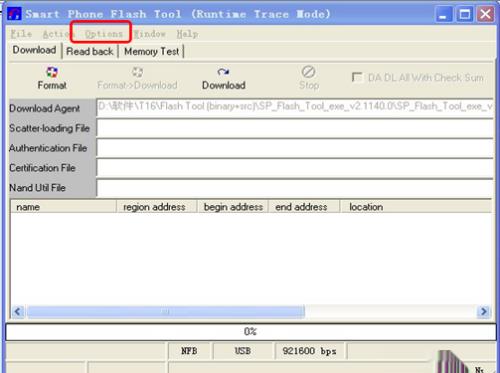Viewport: 500px width, 373px height.
Task: Click the Authentication File button
Action: (x=52, y=148)
